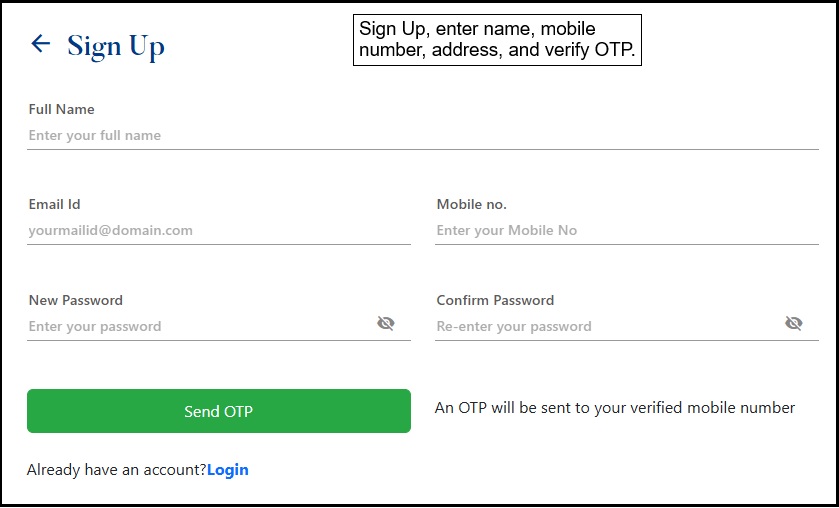Focus the Full Name input field
Screen dimensions: 839x508
[422, 135]
